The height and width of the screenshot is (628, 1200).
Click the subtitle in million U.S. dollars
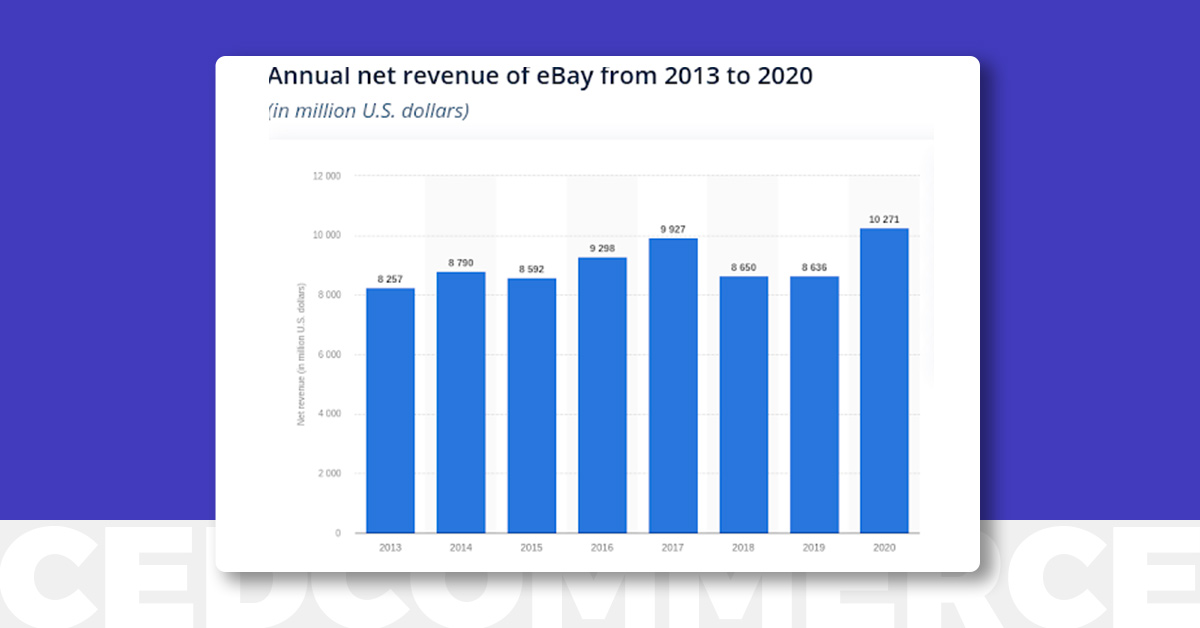tap(368, 110)
